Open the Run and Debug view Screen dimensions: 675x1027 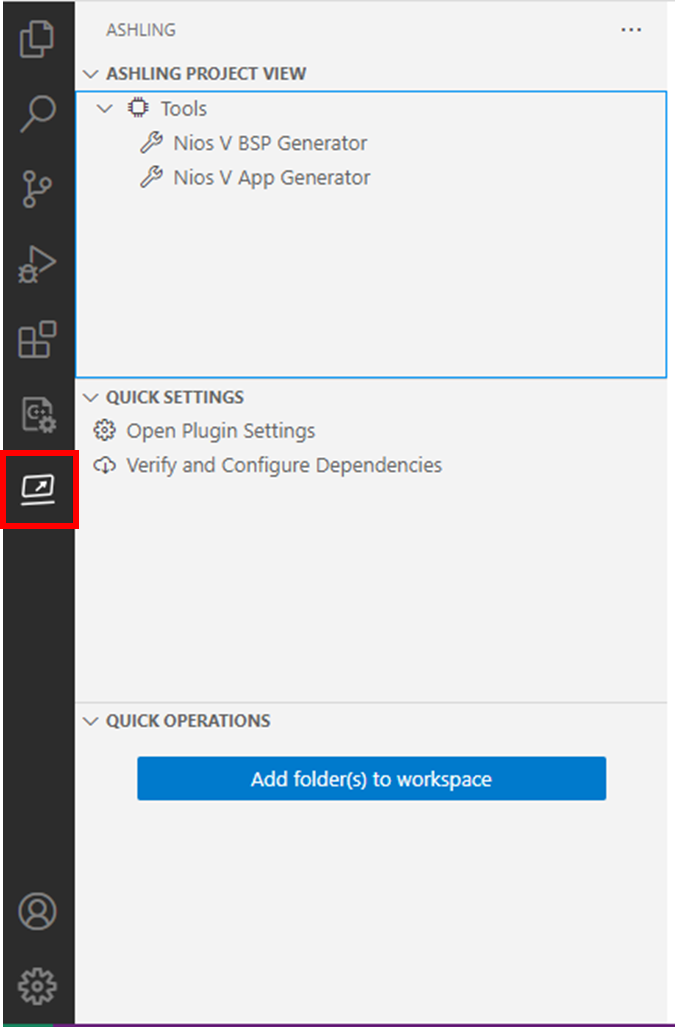38,263
